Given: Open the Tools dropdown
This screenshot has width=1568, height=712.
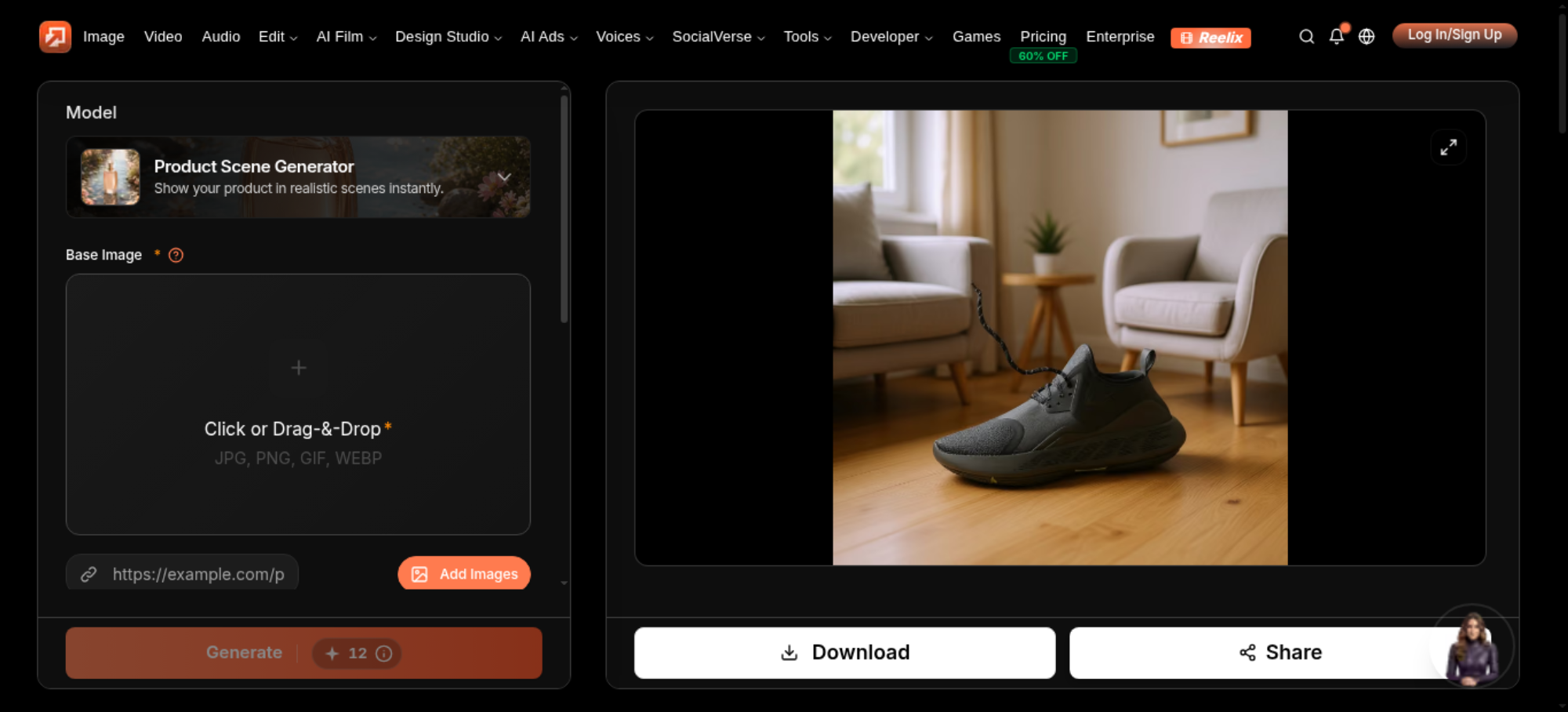Looking at the screenshot, I should pos(808,37).
